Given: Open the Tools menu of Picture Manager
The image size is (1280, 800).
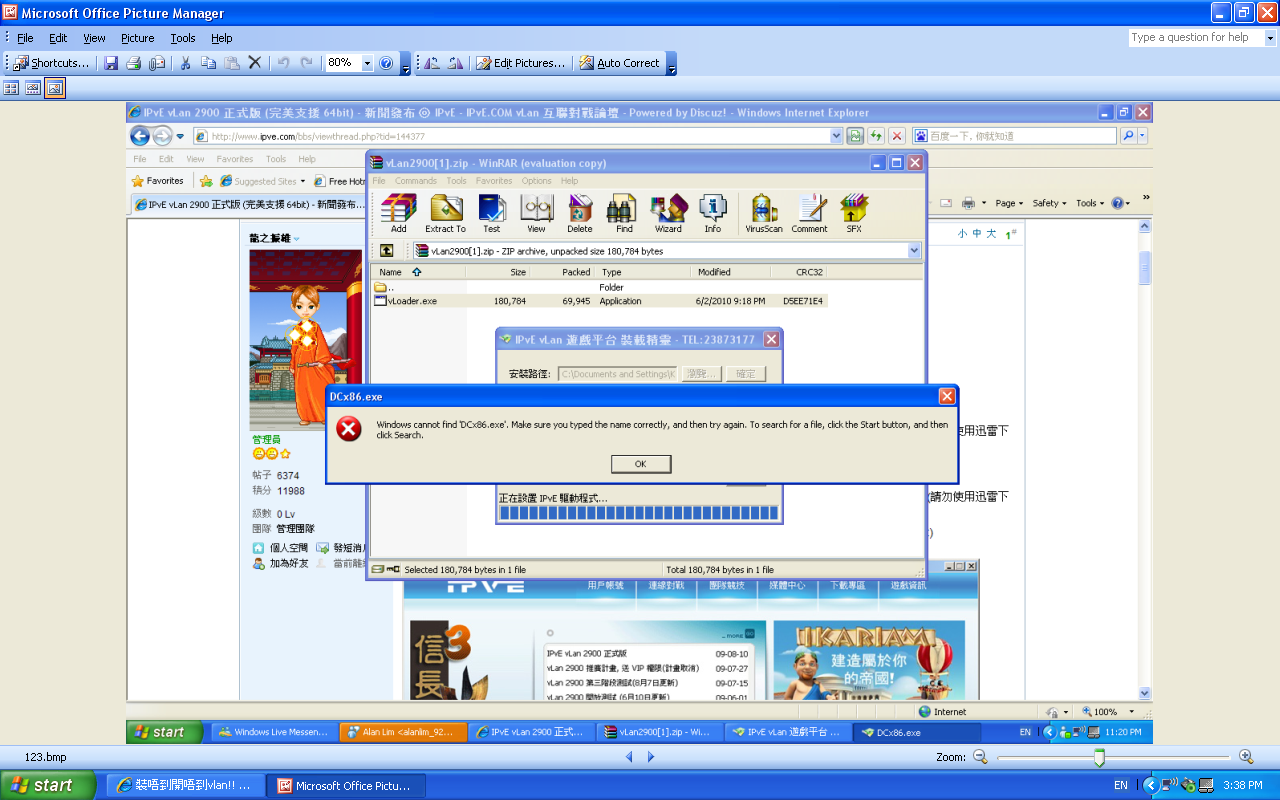Looking at the screenshot, I should click(183, 38).
